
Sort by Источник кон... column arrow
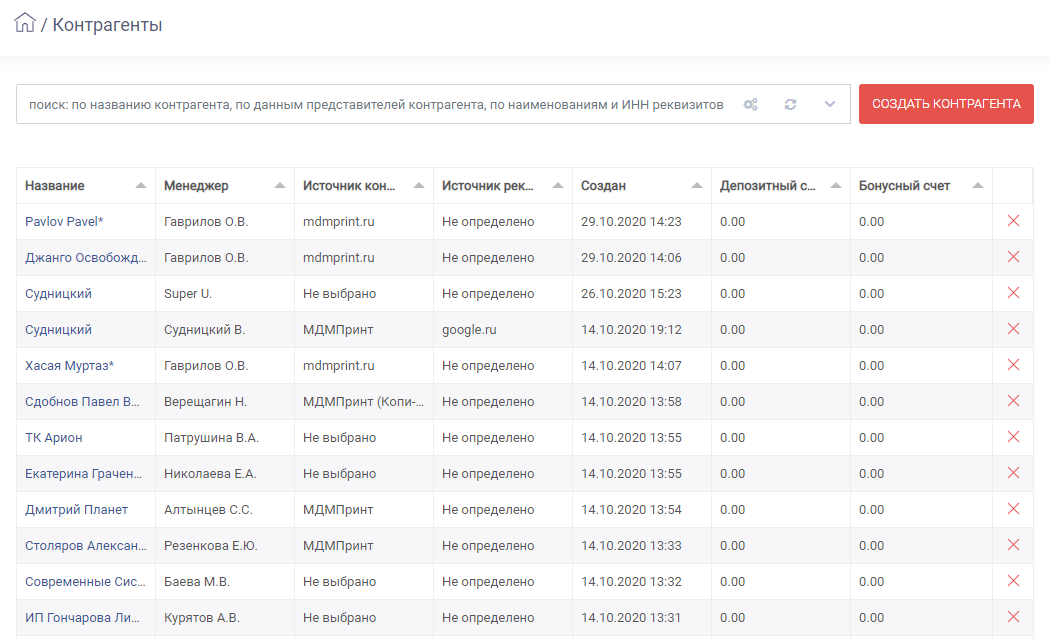pos(419,186)
